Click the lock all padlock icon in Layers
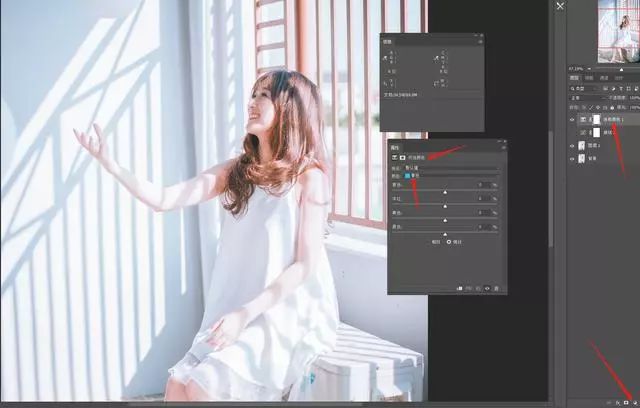This screenshot has height=408, width=640. click(612, 108)
